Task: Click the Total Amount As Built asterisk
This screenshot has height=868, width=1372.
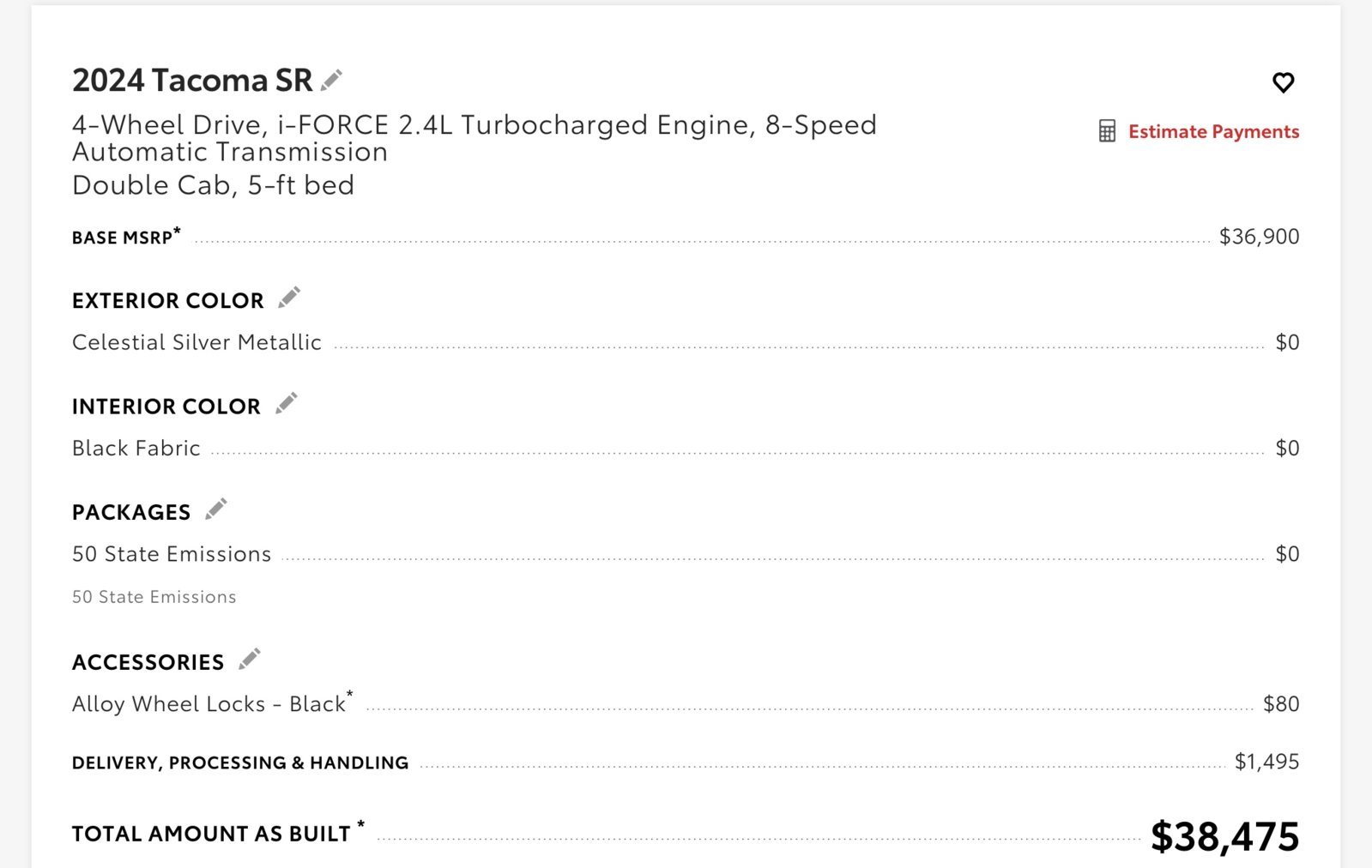Action: pos(361,825)
